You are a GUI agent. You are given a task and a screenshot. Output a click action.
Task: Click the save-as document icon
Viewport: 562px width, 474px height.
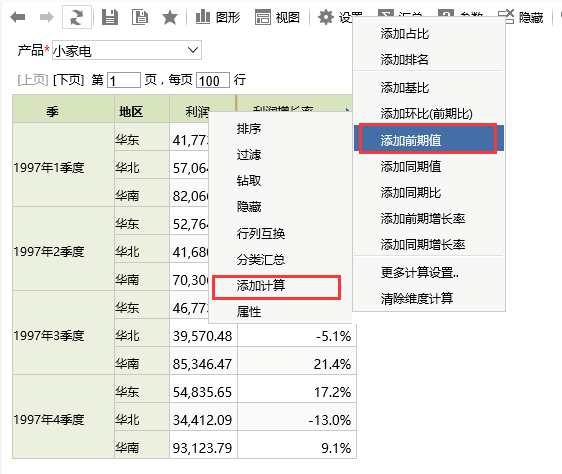pos(140,17)
